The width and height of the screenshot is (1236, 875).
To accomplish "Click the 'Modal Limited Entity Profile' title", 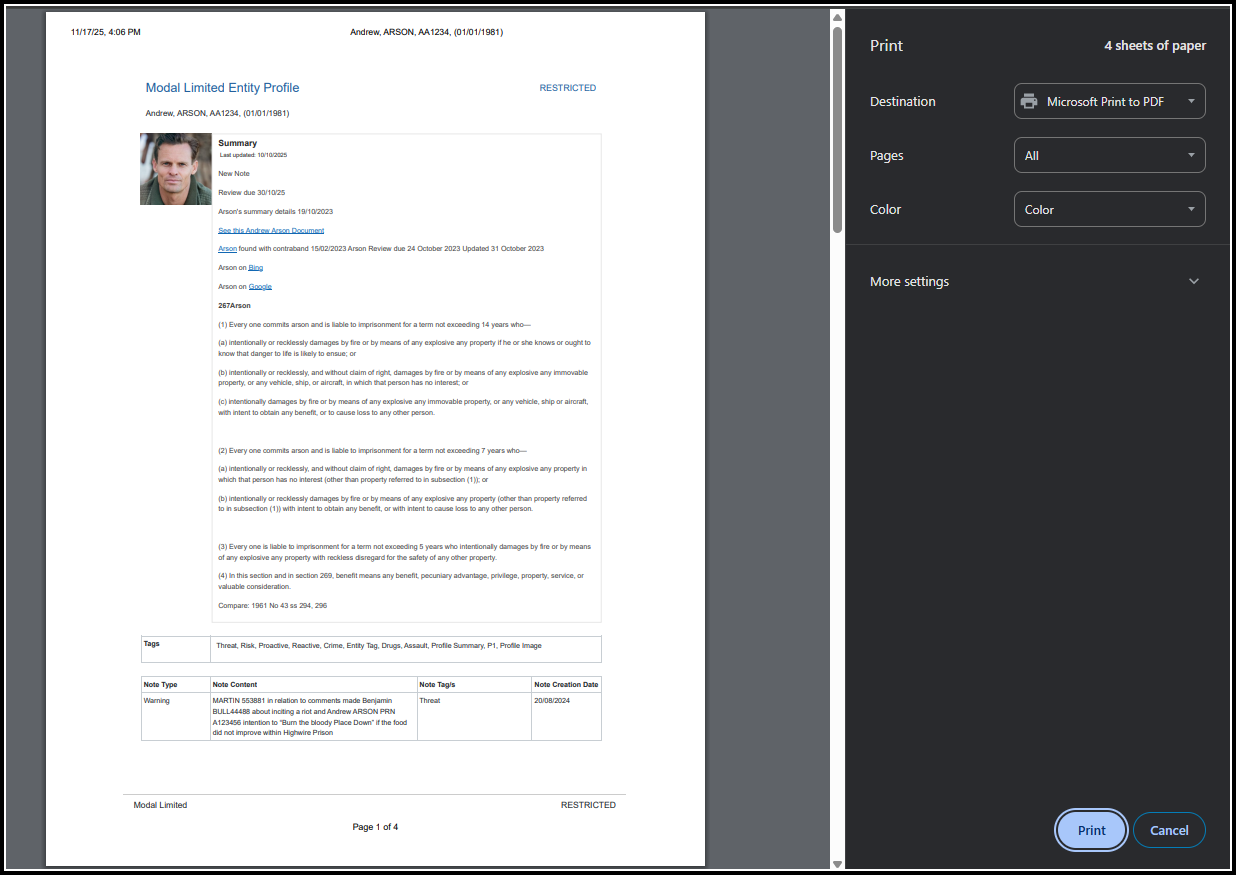I will 222,88.
